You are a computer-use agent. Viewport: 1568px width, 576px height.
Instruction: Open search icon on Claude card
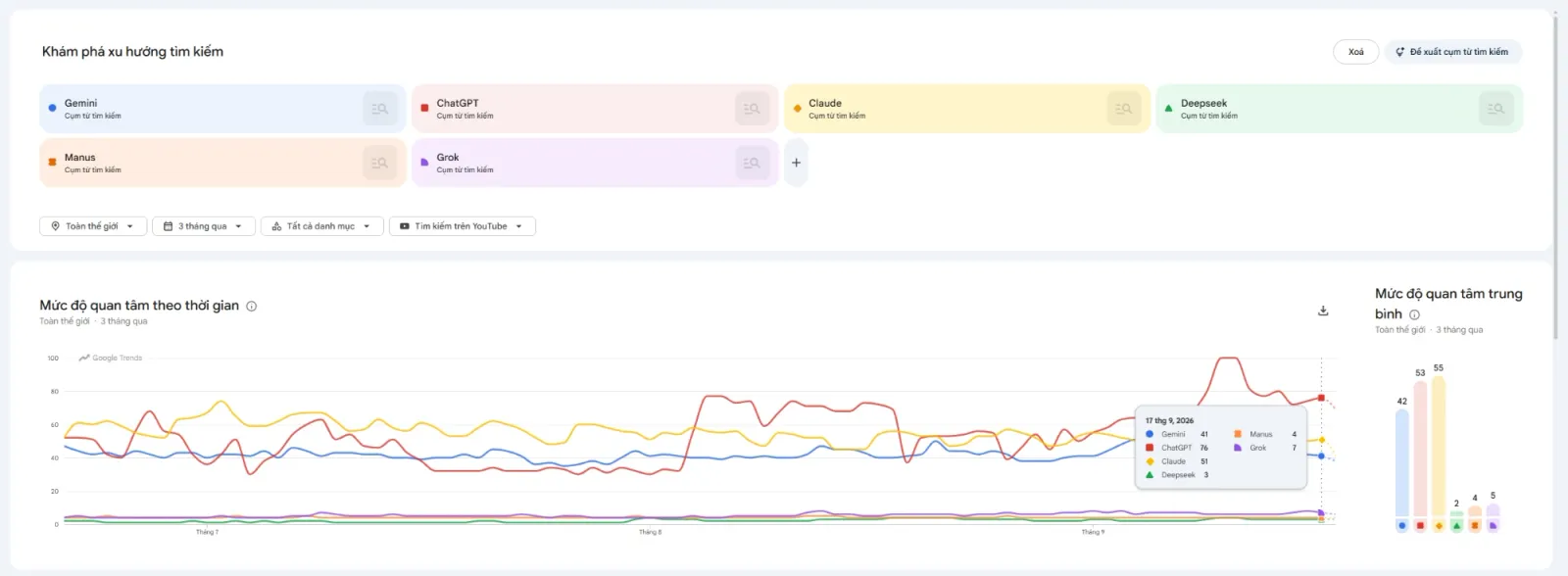tap(1124, 109)
